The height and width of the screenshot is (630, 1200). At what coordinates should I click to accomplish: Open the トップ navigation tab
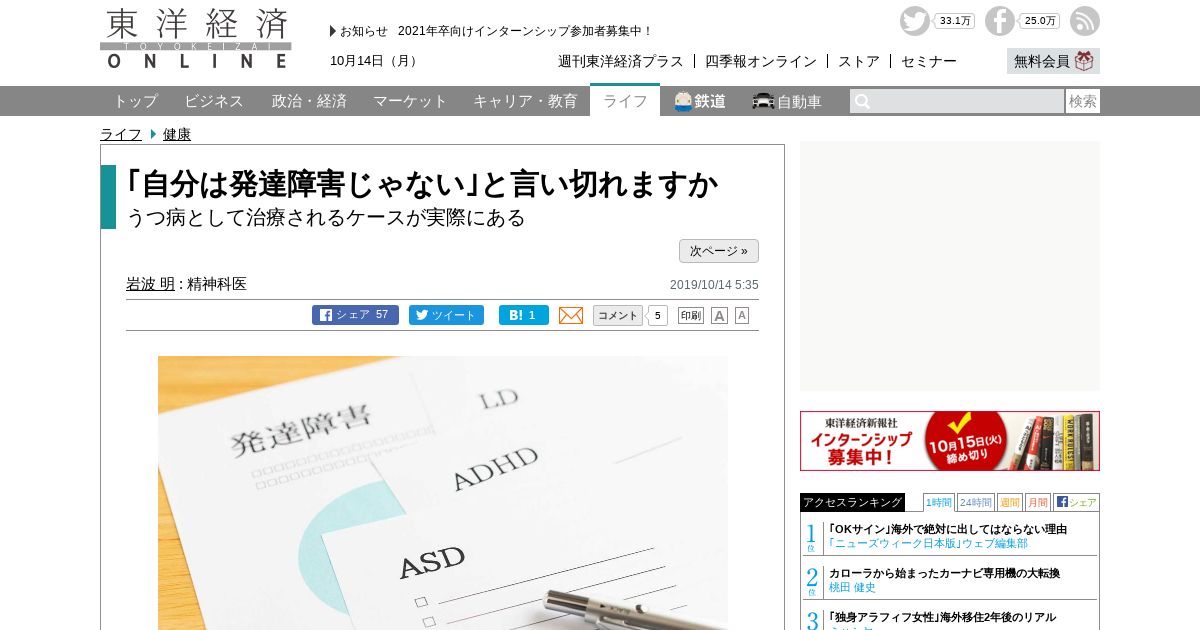(135, 101)
